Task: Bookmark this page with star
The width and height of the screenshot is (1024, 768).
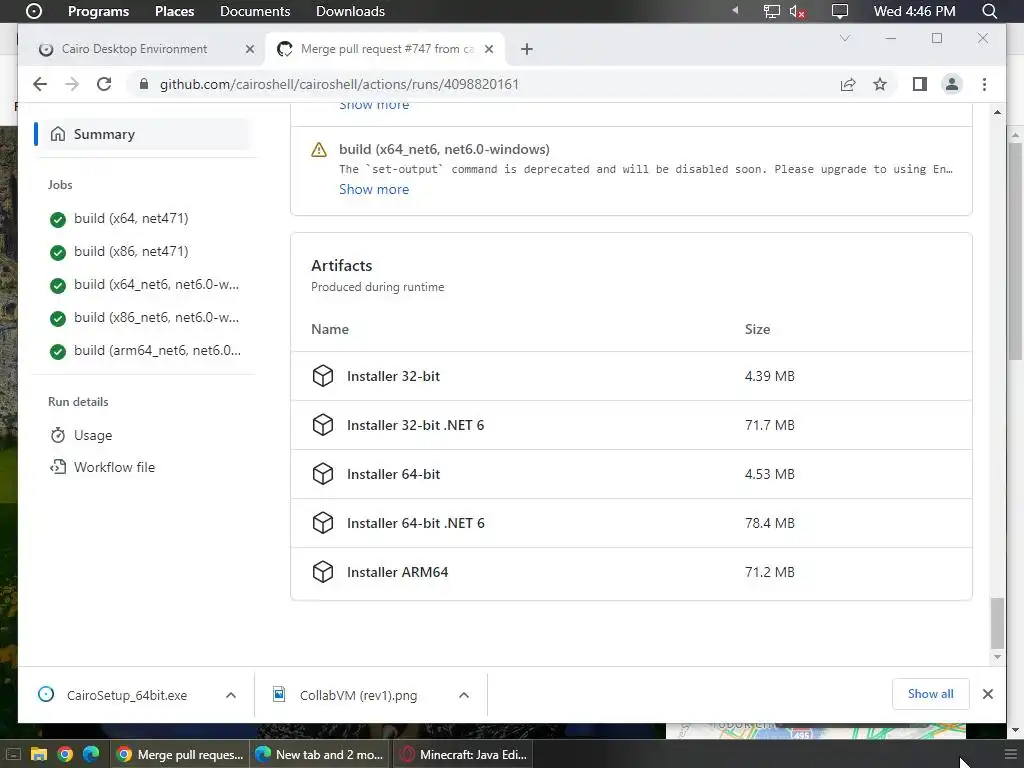Action: pyautogui.click(x=880, y=84)
